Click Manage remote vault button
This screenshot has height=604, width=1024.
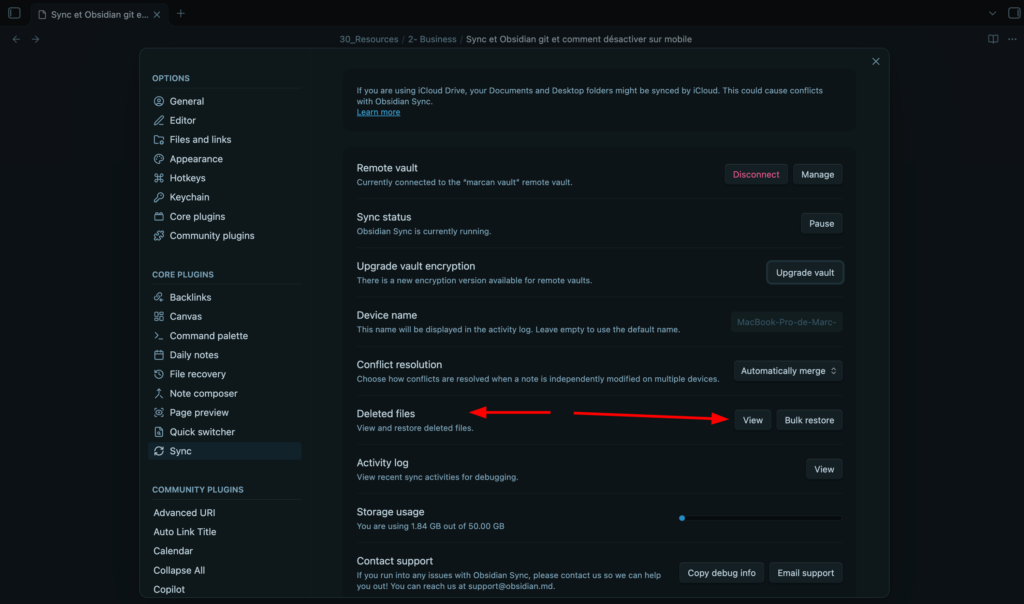click(818, 174)
